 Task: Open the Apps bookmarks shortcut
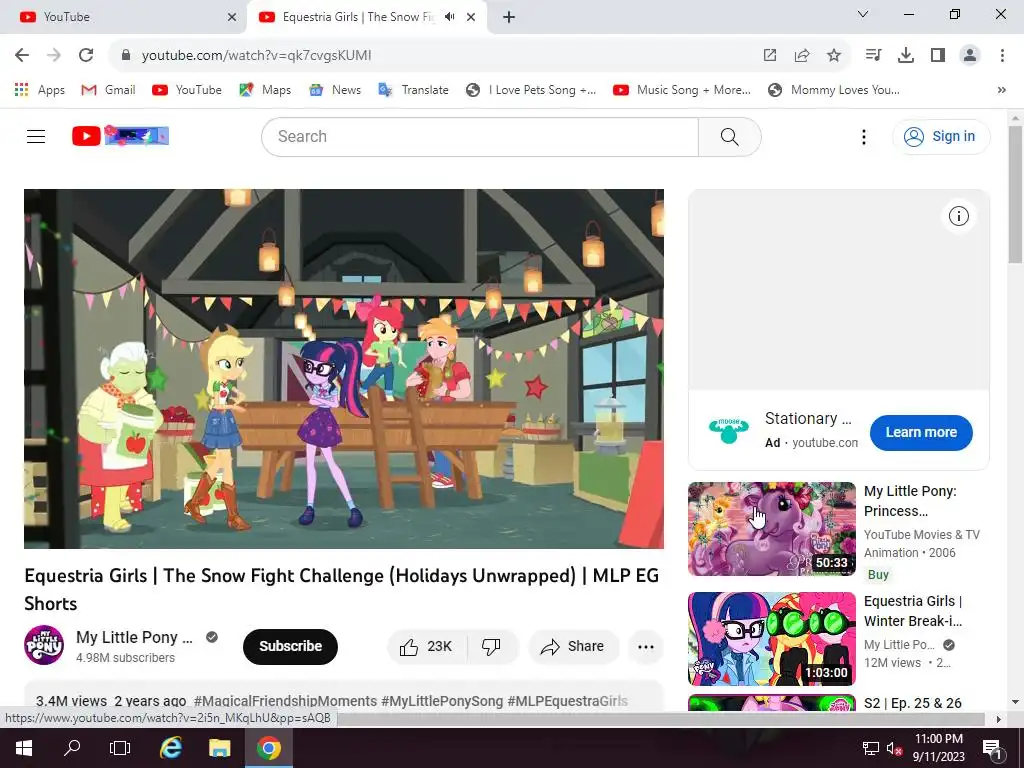click(40, 90)
